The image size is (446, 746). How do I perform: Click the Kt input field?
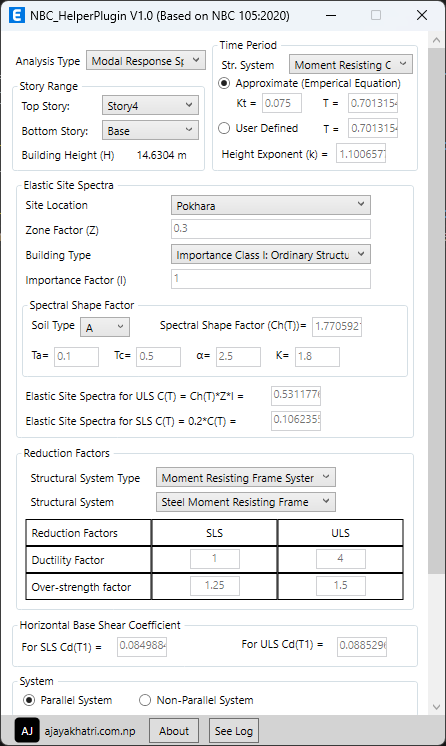pyautogui.click(x=282, y=103)
